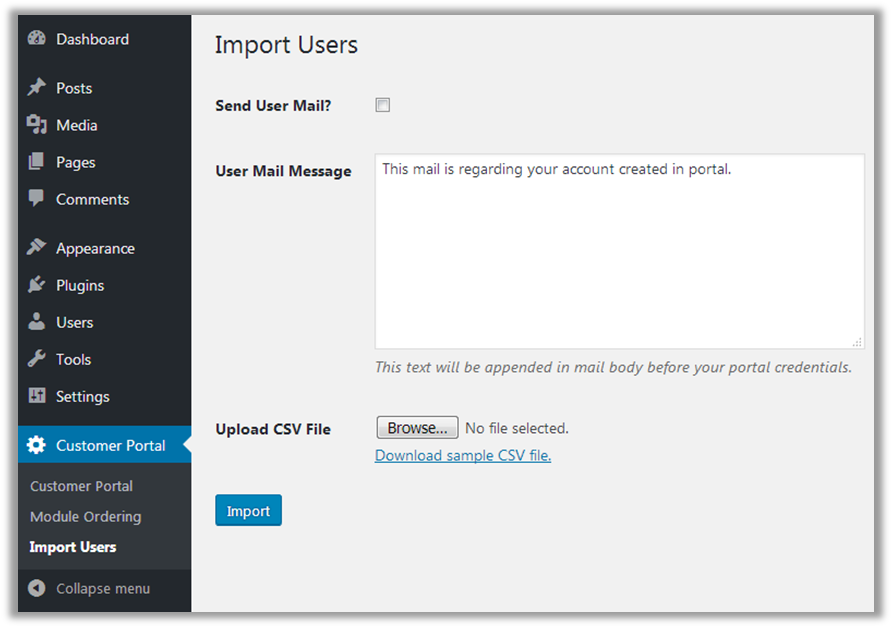Viewport: 893px width, 628px height.
Task: Click the Customer Portal gear icon
Action: pyautogui.click(x=37, y=445)
